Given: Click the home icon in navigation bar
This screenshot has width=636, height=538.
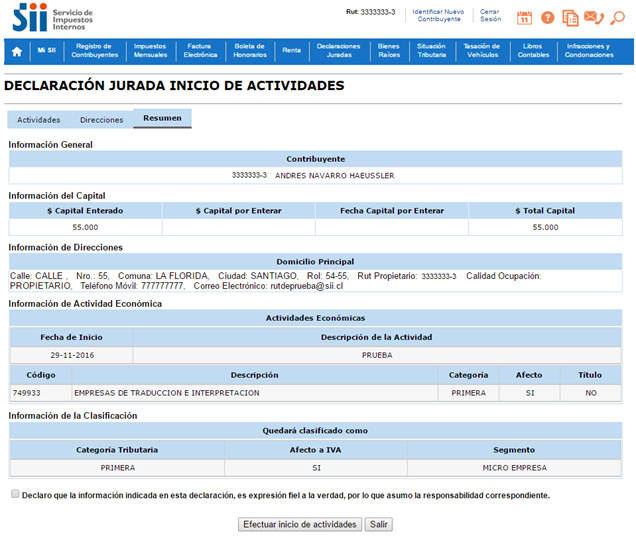Looking at the screenshot, I should (x=17, y=50).
